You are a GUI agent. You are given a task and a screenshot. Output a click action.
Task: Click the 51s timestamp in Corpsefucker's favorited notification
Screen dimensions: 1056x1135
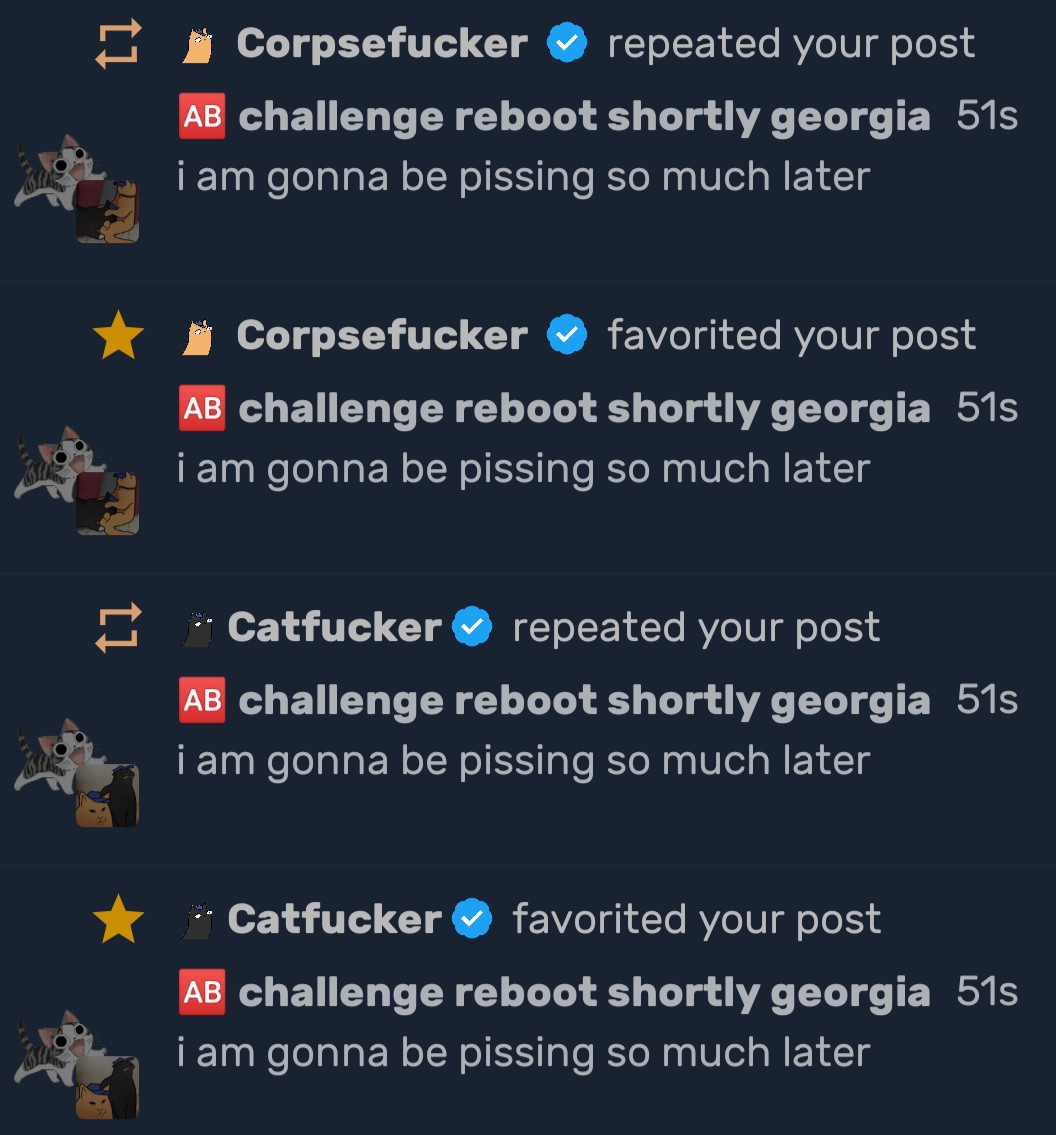click(x=987, y=408)
